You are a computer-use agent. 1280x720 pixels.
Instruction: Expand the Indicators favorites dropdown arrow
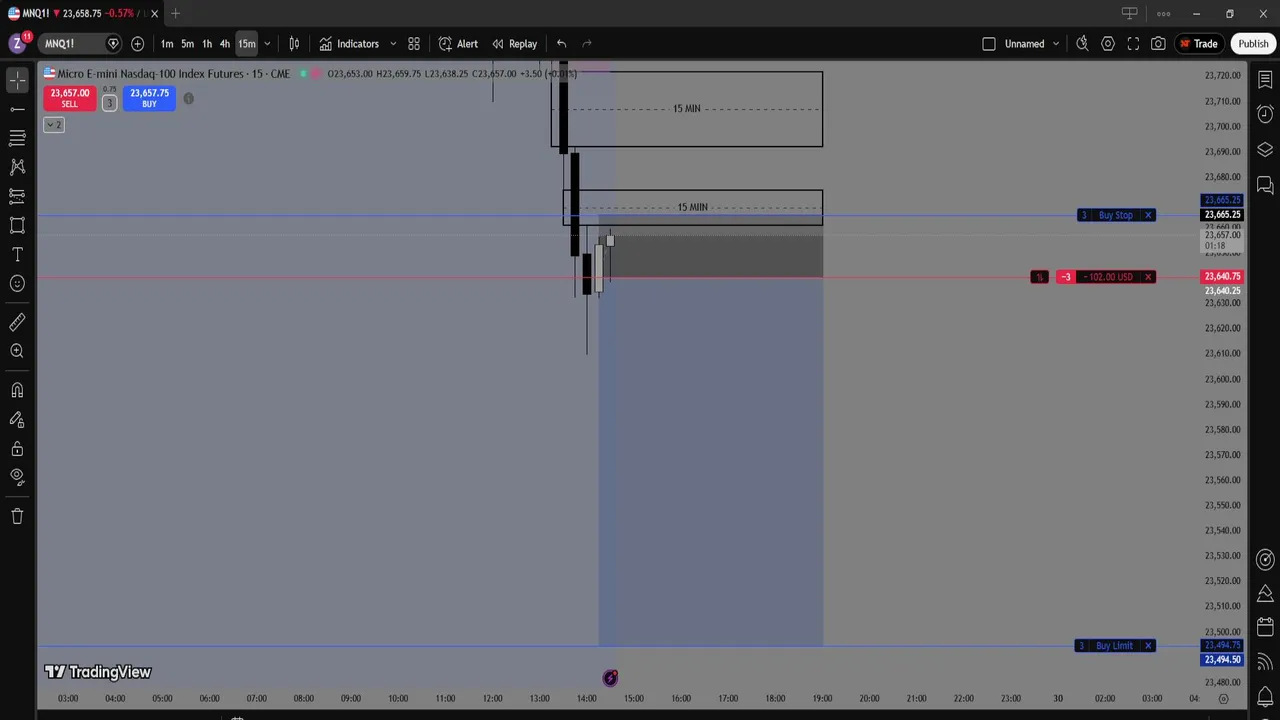pos(393,44)
